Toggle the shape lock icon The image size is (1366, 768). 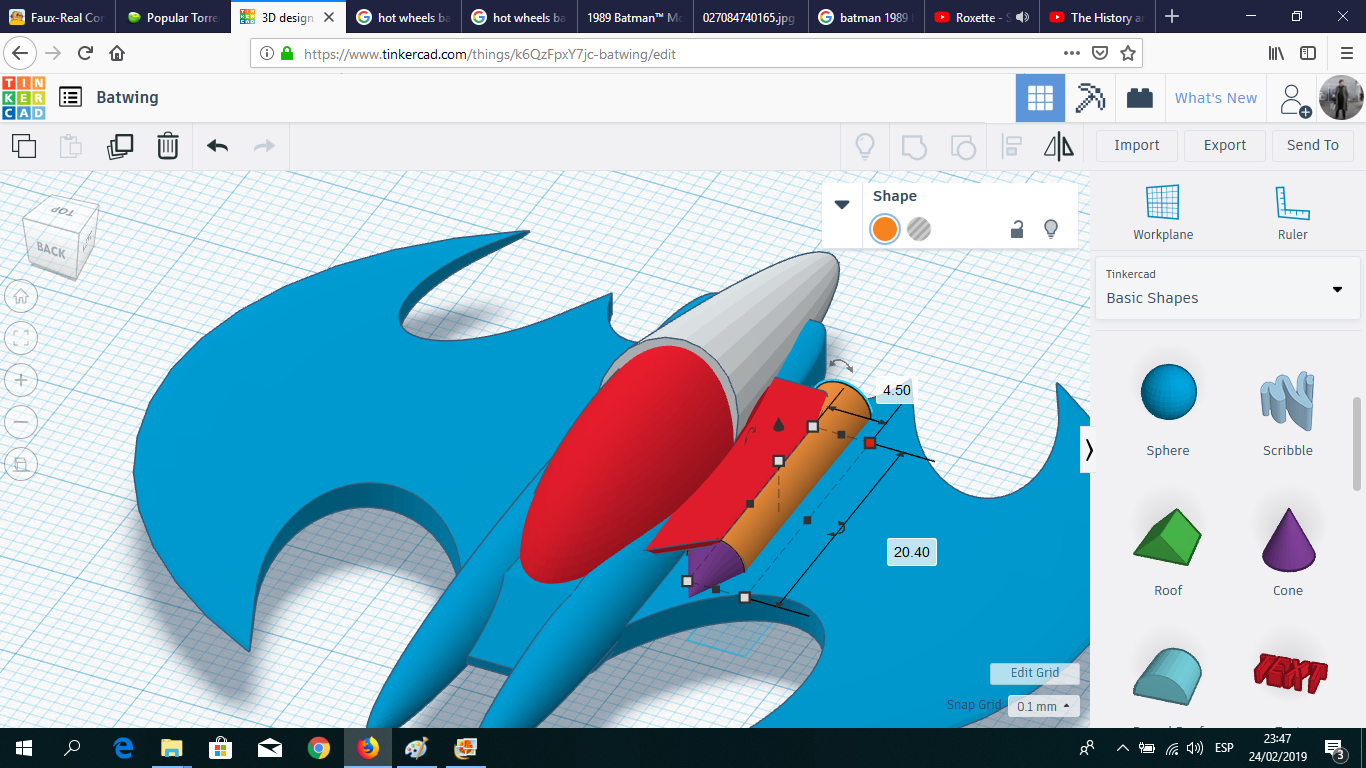[1016, 229]
